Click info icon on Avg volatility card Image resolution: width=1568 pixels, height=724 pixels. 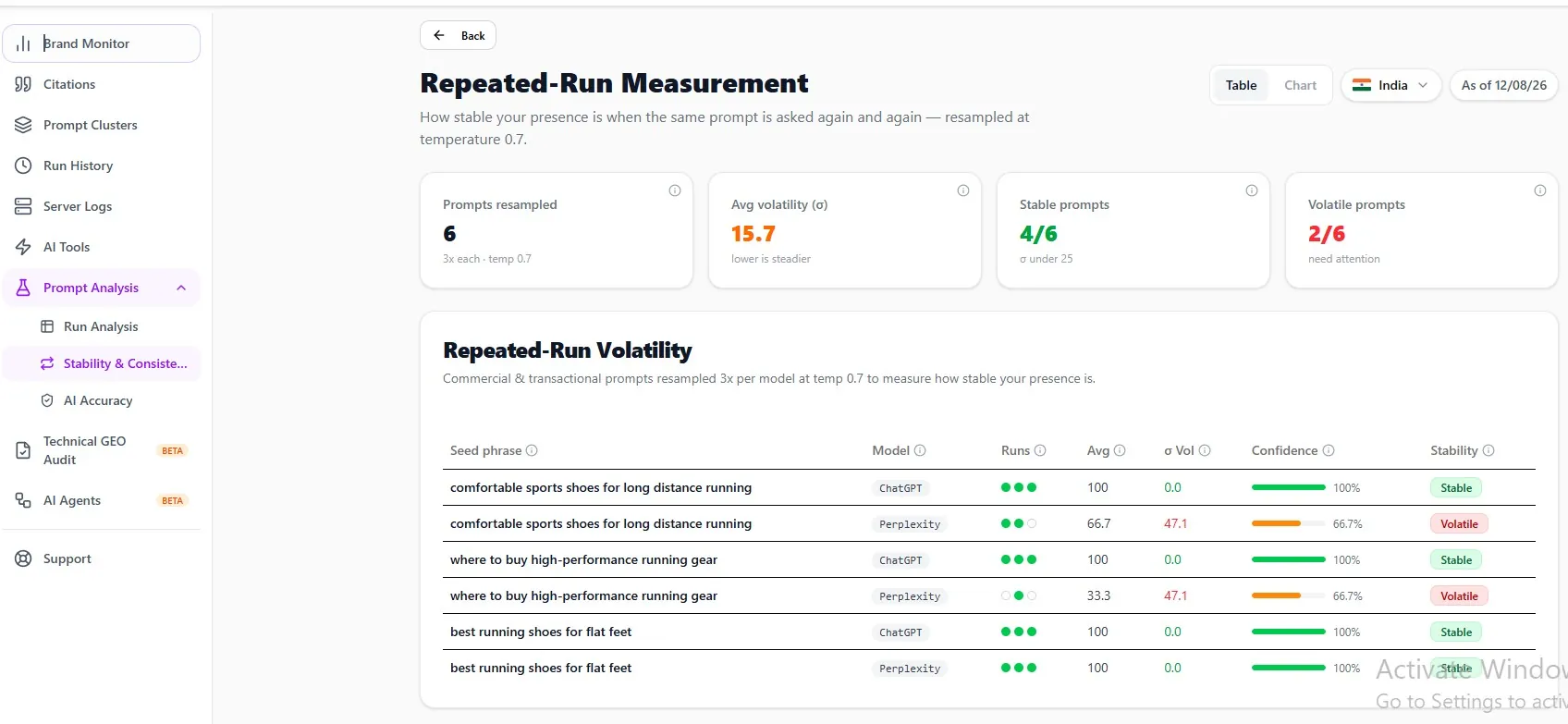pyautogui.click(x=963, y=190)
